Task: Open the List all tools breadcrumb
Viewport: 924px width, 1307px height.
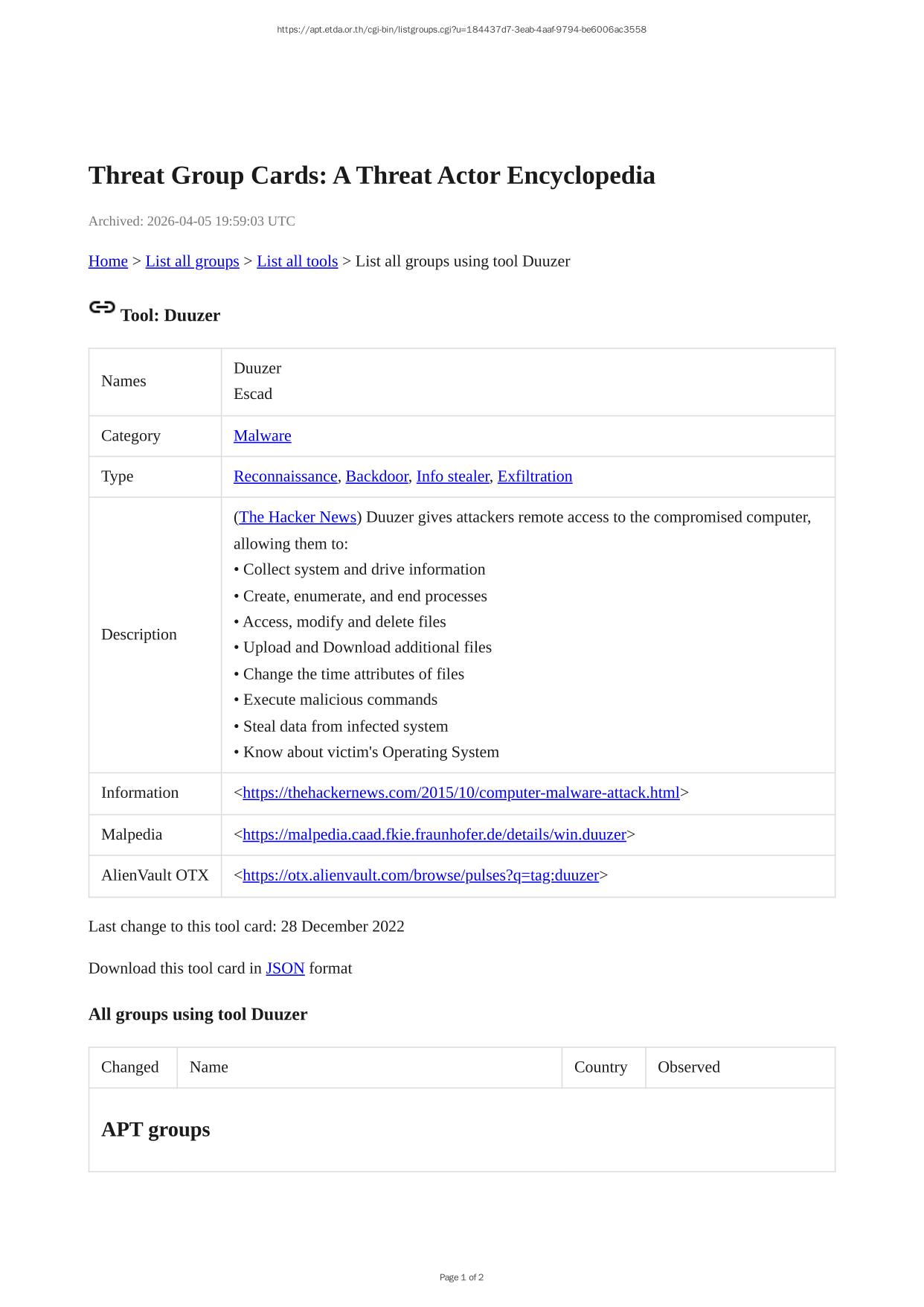Action: pos(297,261)
